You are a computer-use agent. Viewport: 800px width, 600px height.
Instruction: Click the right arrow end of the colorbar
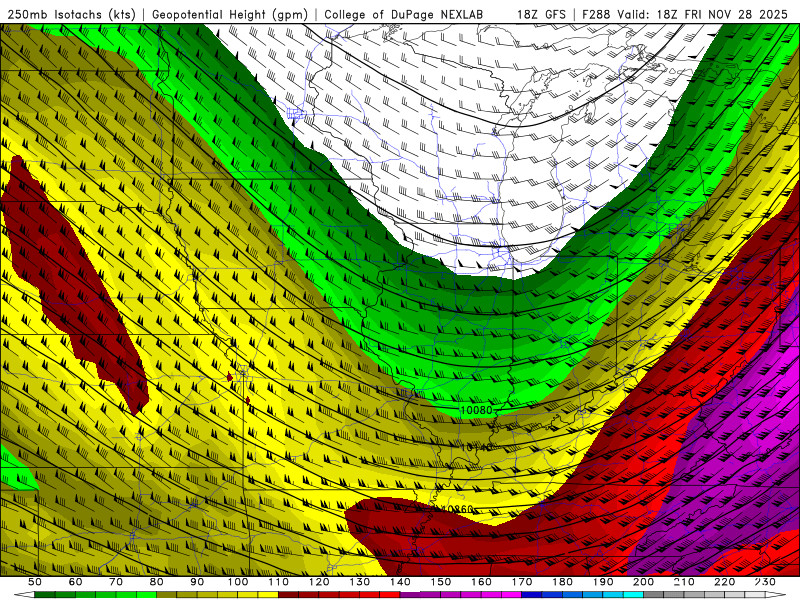click(776, 595)
